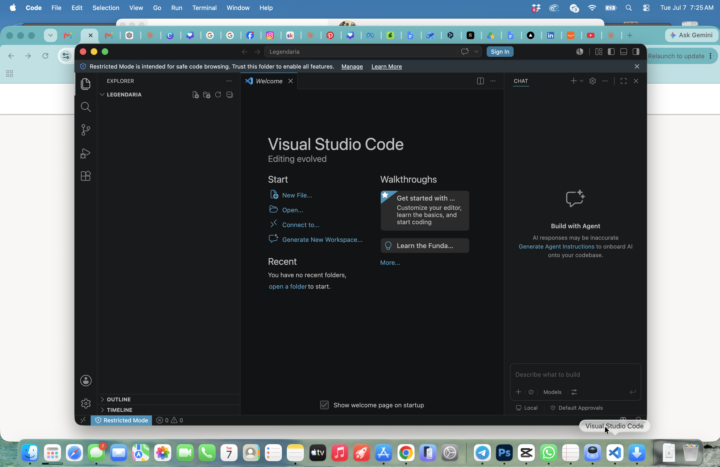Open Google Chrome from the Dock

click(x=405, y=453)
